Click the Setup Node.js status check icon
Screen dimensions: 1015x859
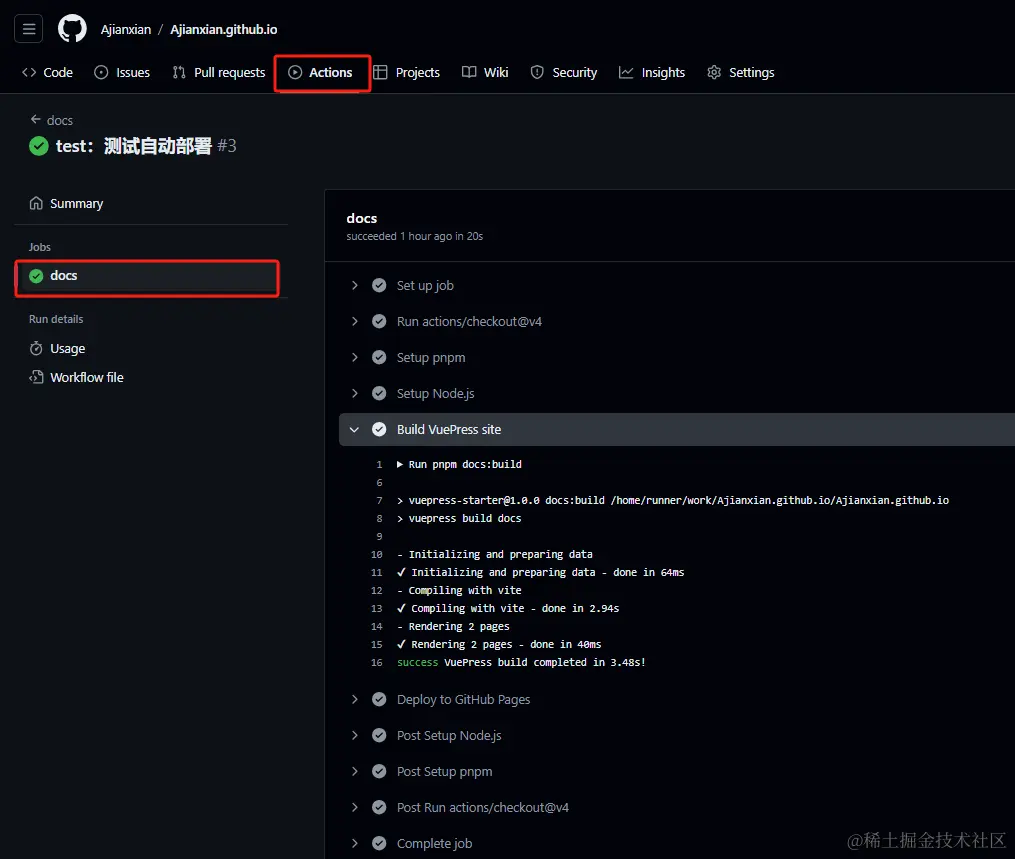click(x=379, y=394)
